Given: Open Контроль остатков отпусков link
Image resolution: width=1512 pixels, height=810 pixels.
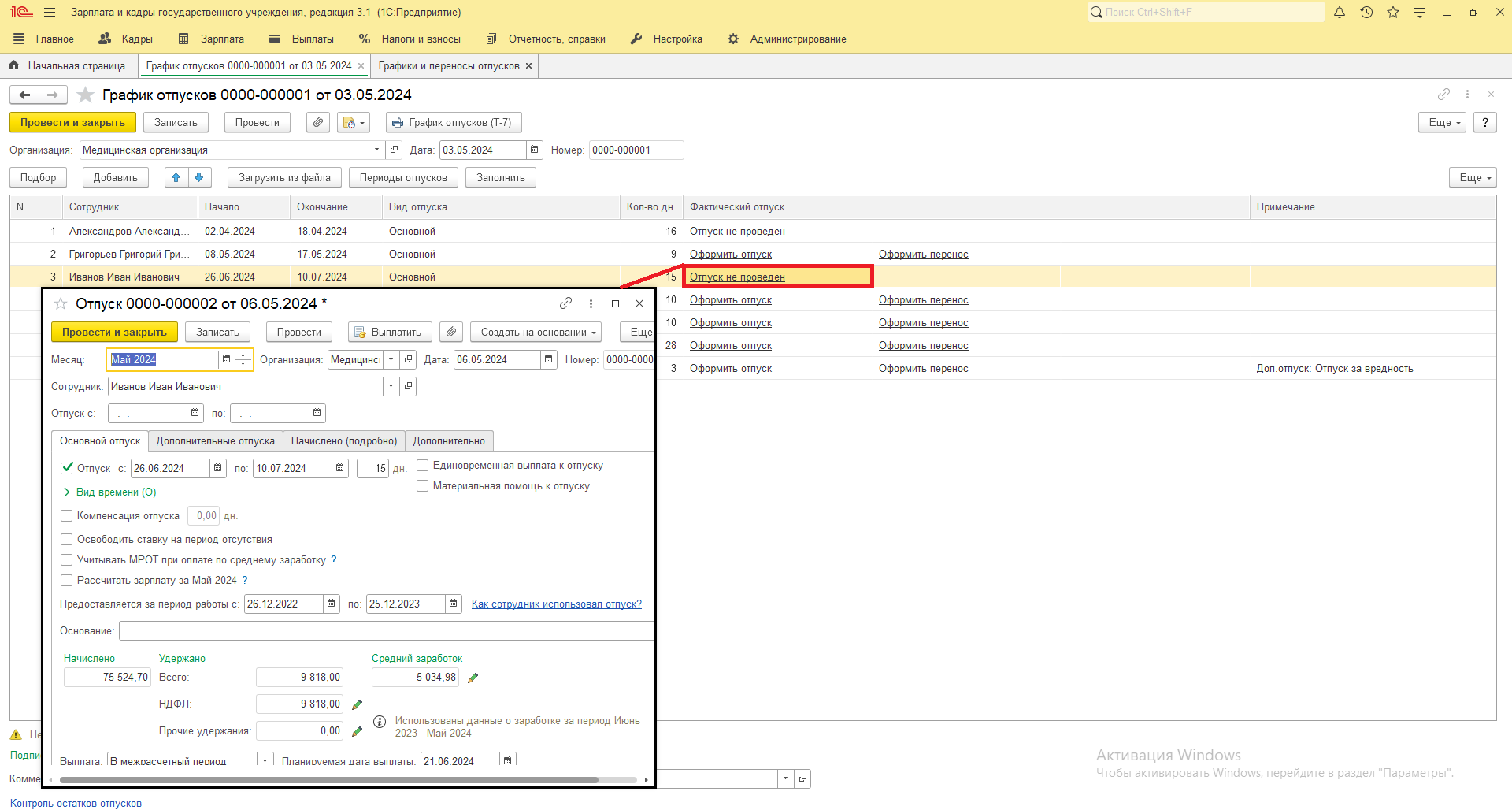Looking at the screenshot, I should click(76, 804).
